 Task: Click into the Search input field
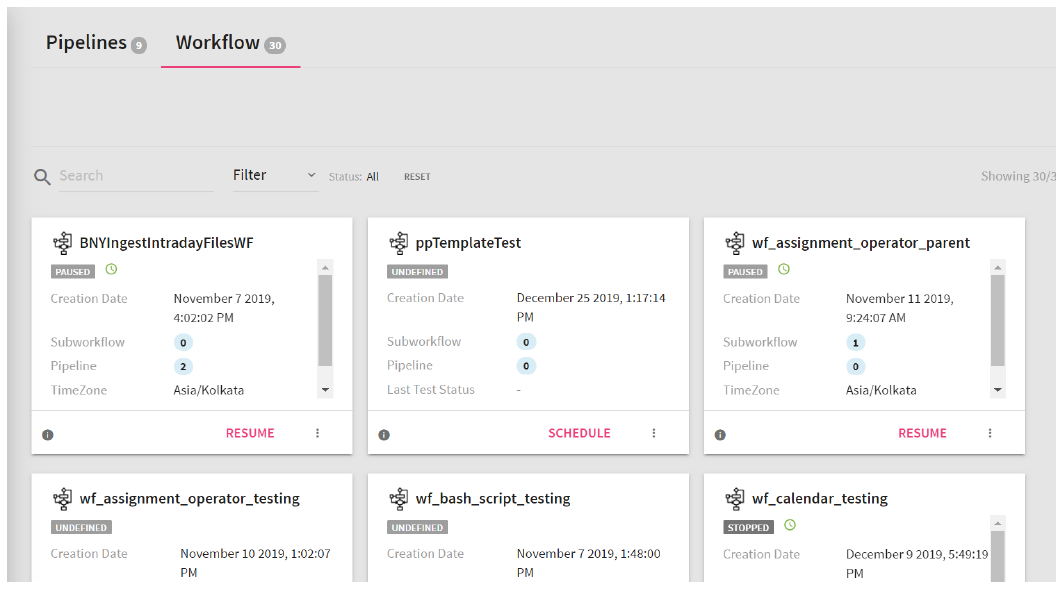click(135, 176)
